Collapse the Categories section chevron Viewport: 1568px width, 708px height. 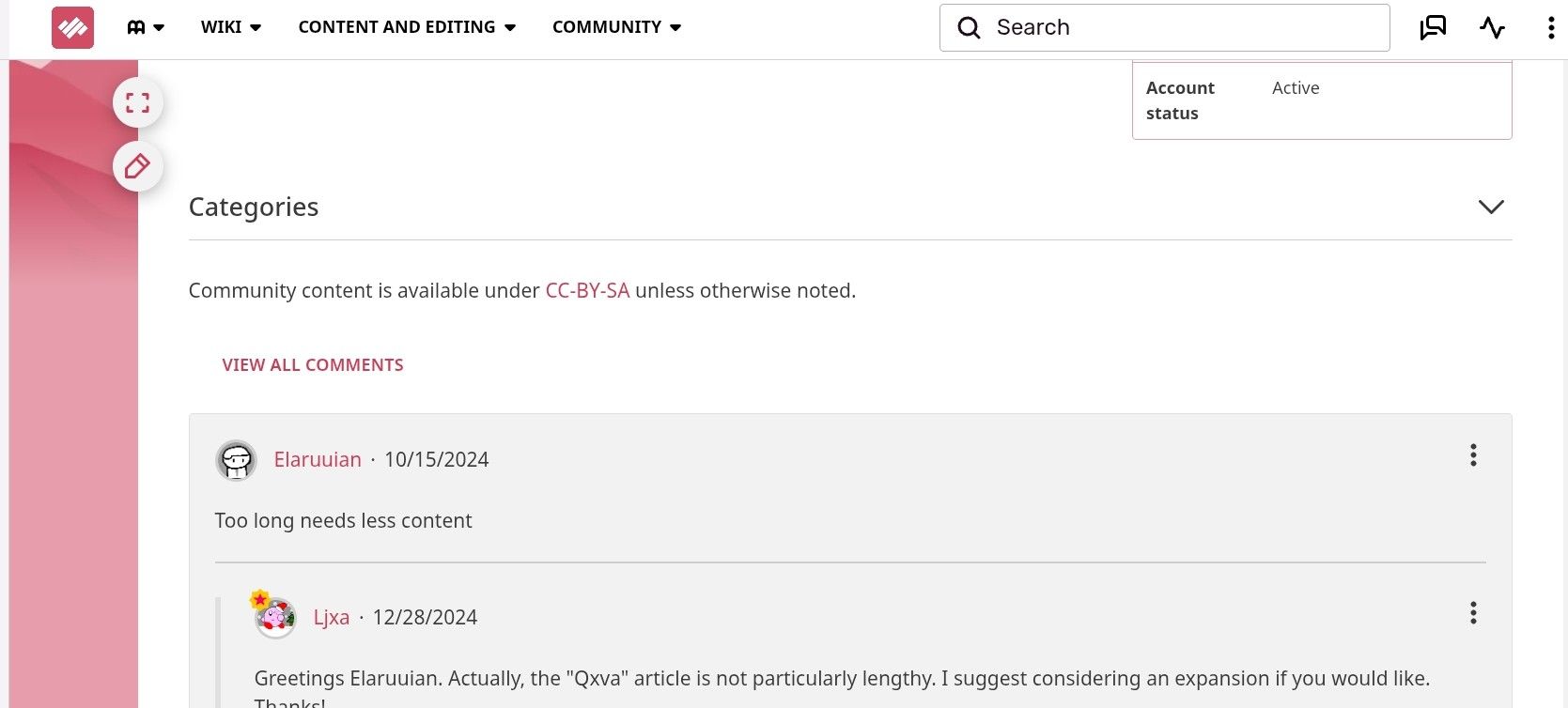(x=1491, y=207)
